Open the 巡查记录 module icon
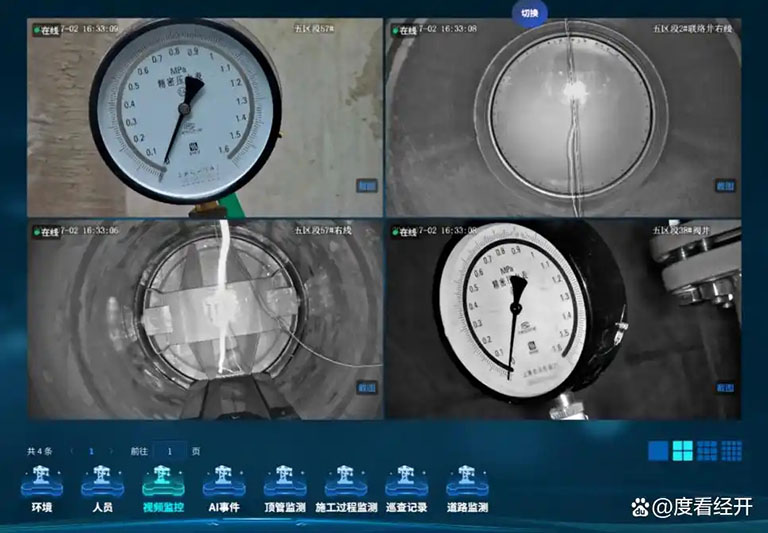The image size is (768, 533). (x=406, y=481)
